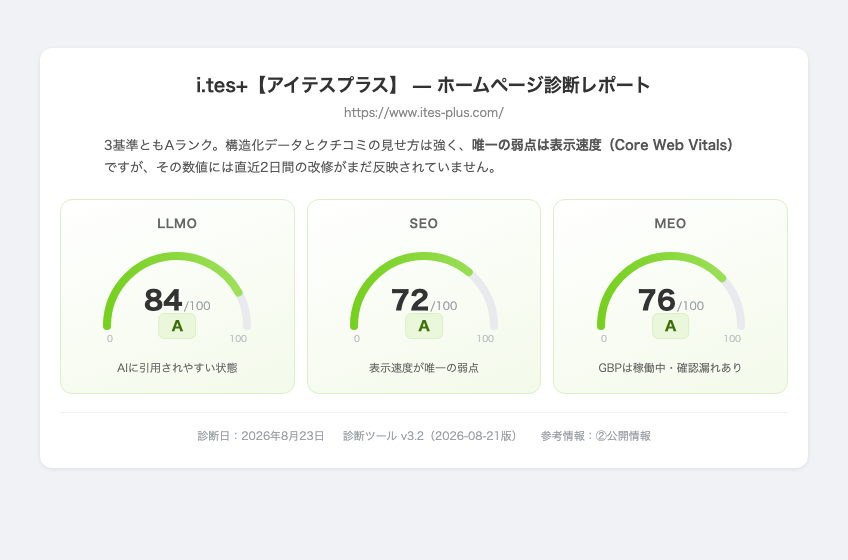Screen dimensions: 848x560
Task: Click the A rank badge under SEO
Action: [x=424, y=326]
